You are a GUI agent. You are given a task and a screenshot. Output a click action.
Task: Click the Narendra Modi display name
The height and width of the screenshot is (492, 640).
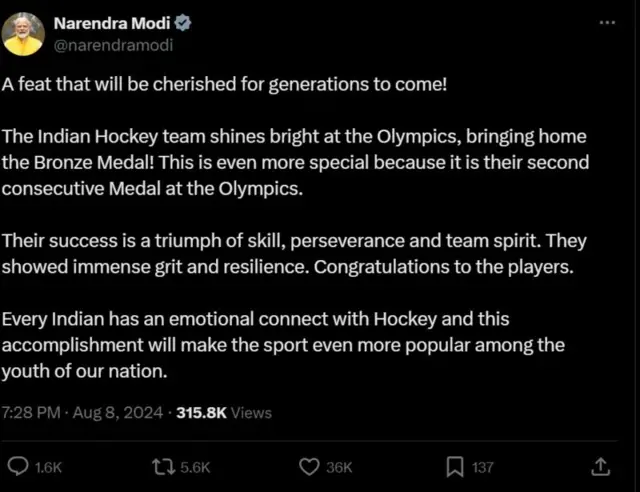[x=108, y=23]
